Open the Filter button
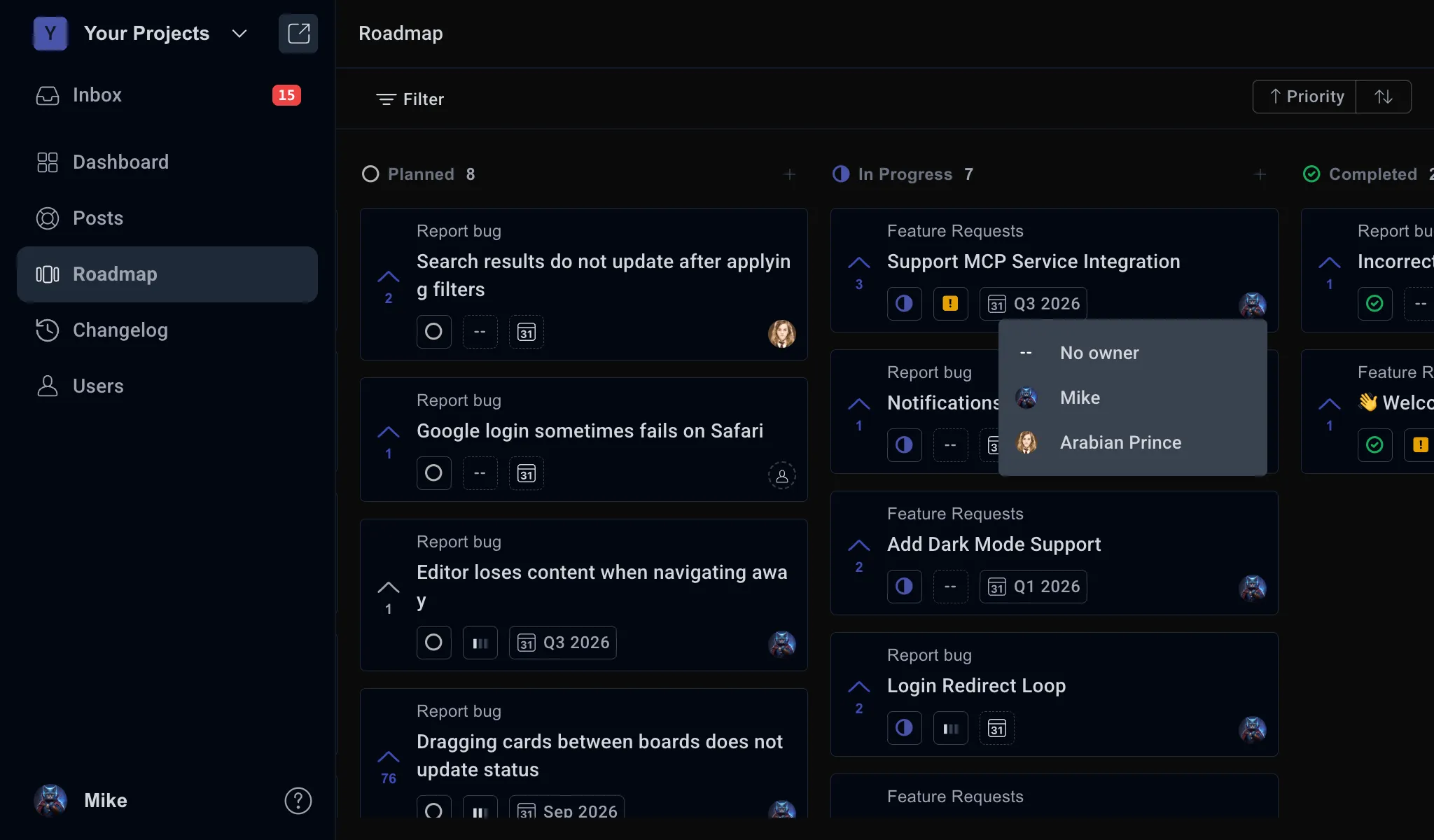Screen dimensions: 1434x840 point(410,99)
